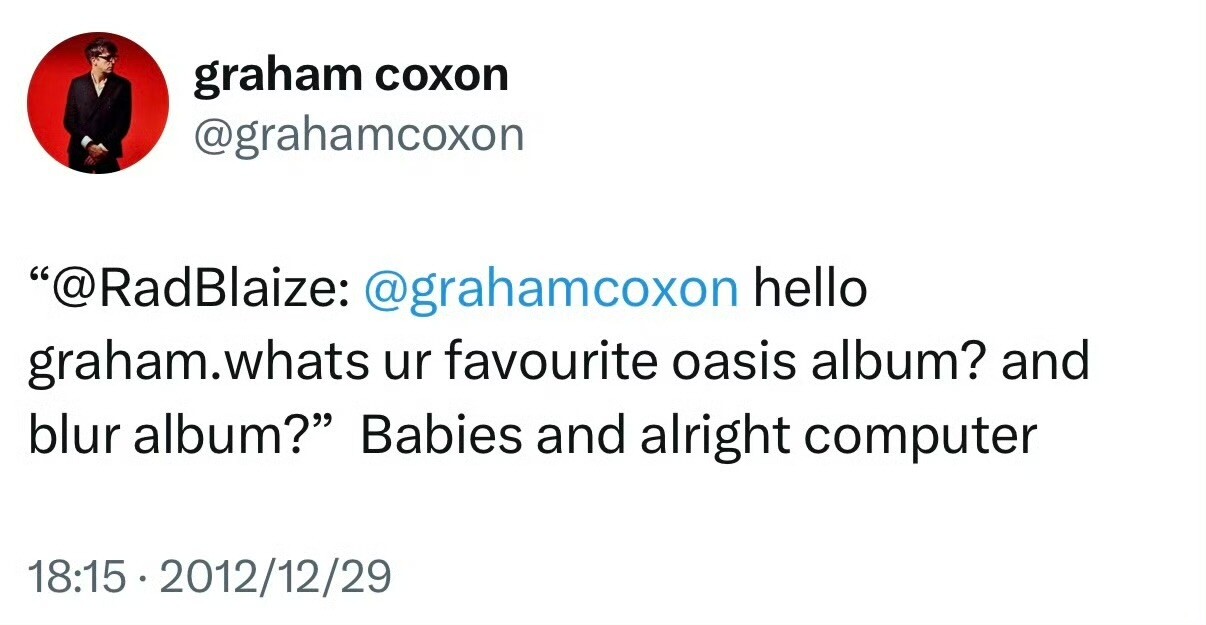The width and height of the screenshot is (1206, 625).
Task: Open the @grahamcoxon handle under the name
Action: (x=358, y=134)
